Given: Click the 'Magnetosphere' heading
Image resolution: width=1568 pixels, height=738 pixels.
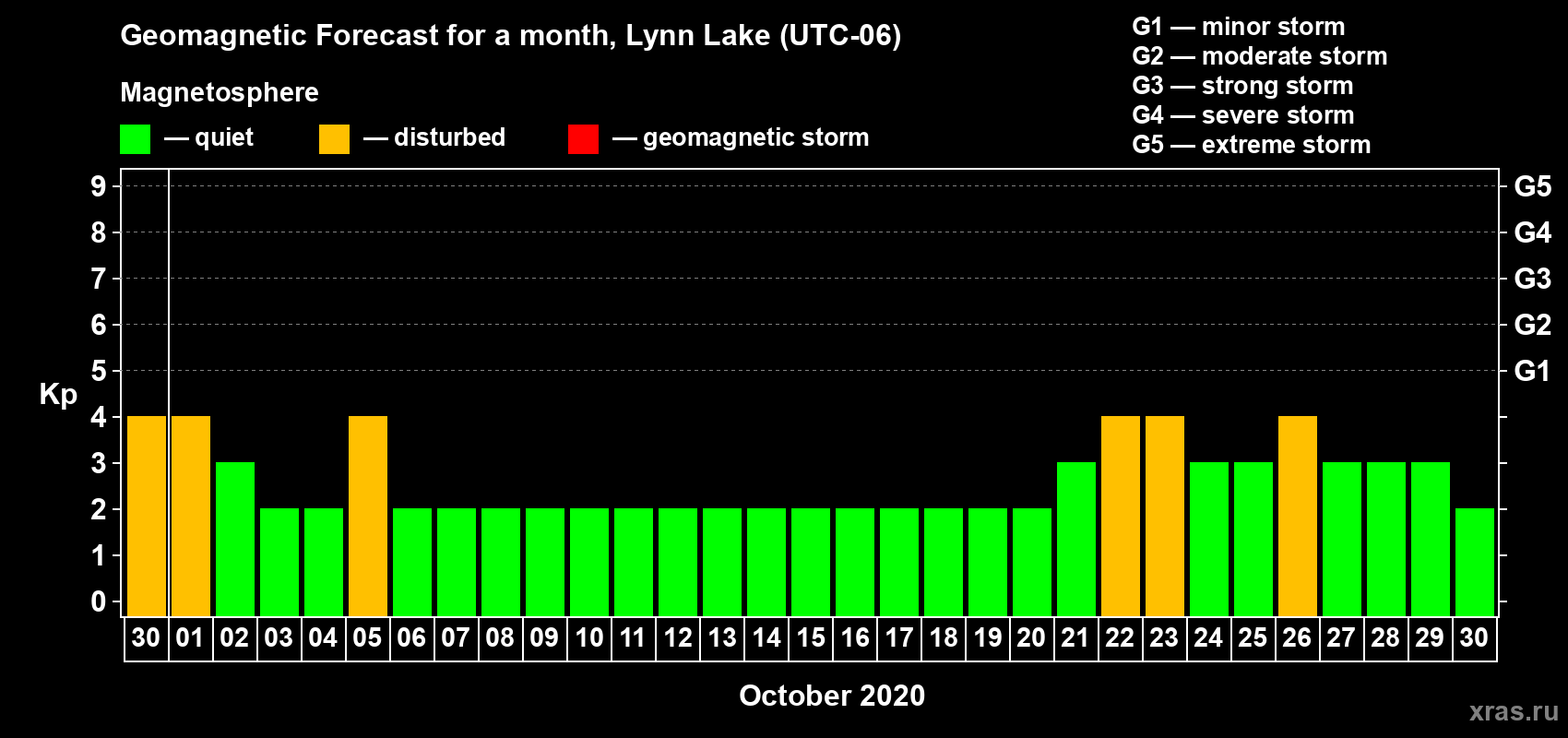Looking at the screenshot, I should (220, 92).
